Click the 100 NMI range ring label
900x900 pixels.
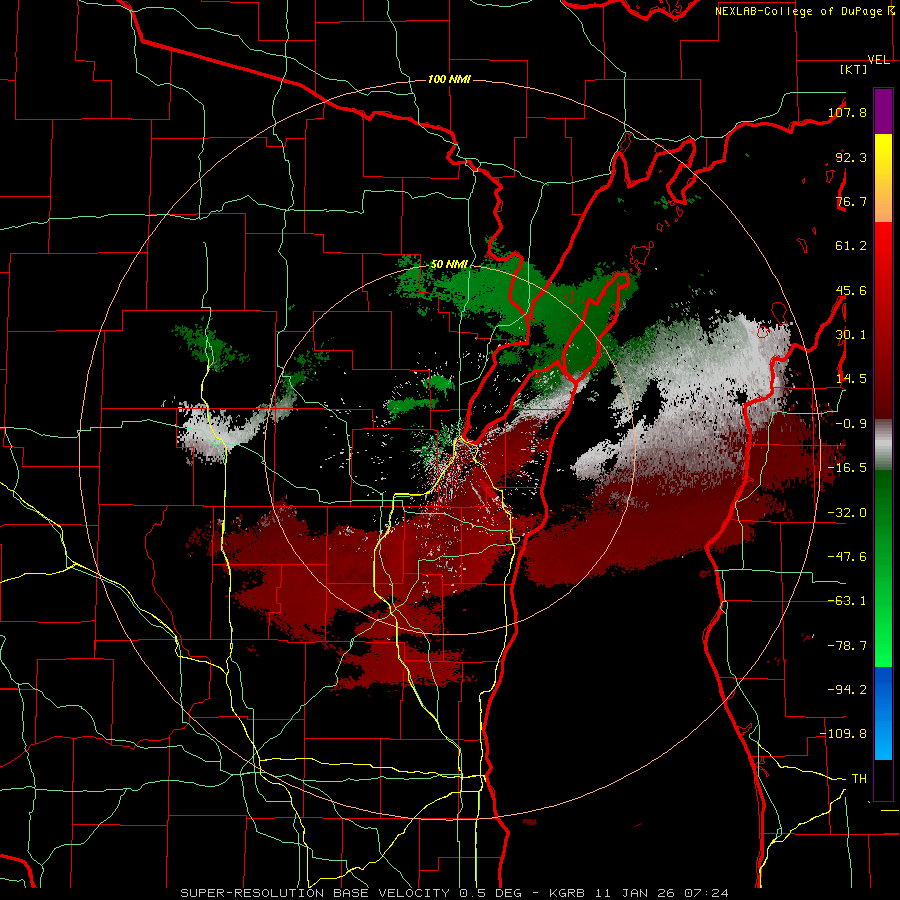click(449, 79)
